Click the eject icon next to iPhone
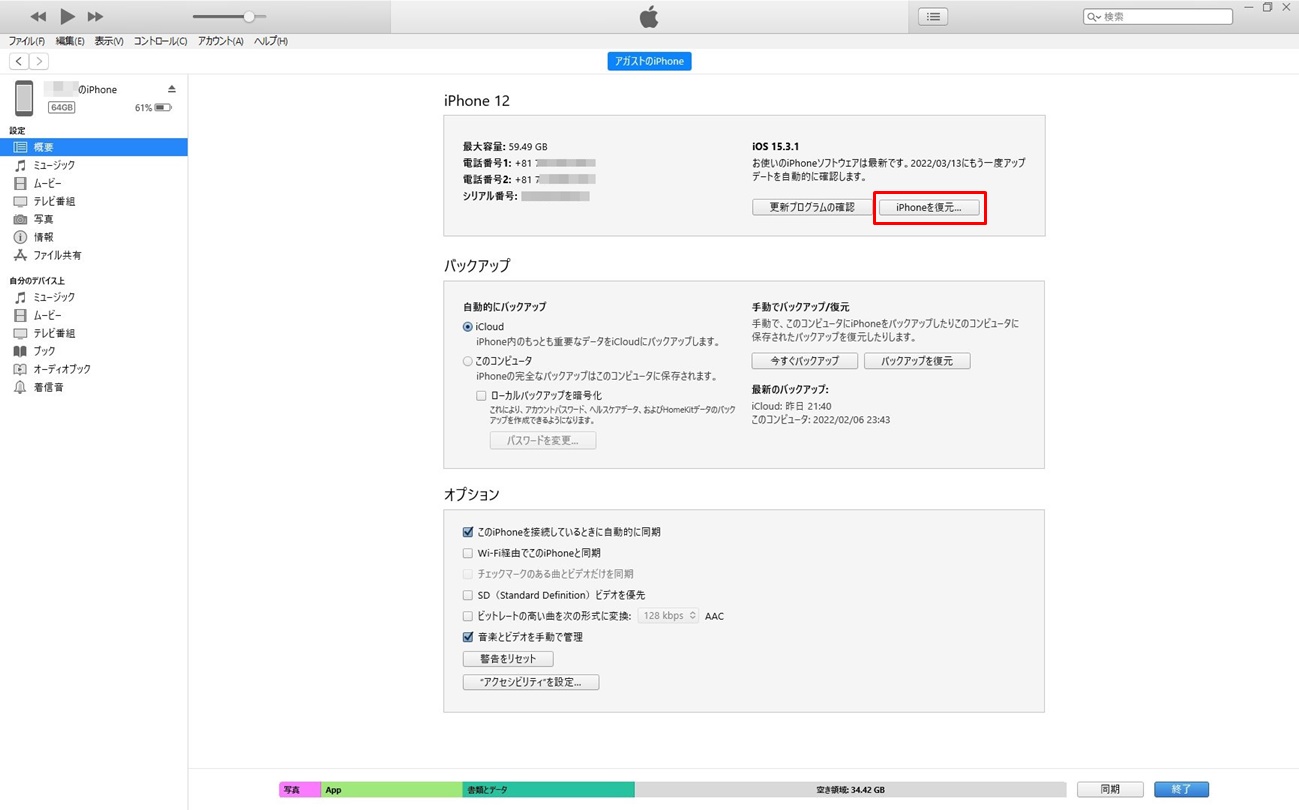The height and width of the screenshot is (810, 1299). [172, 89]
